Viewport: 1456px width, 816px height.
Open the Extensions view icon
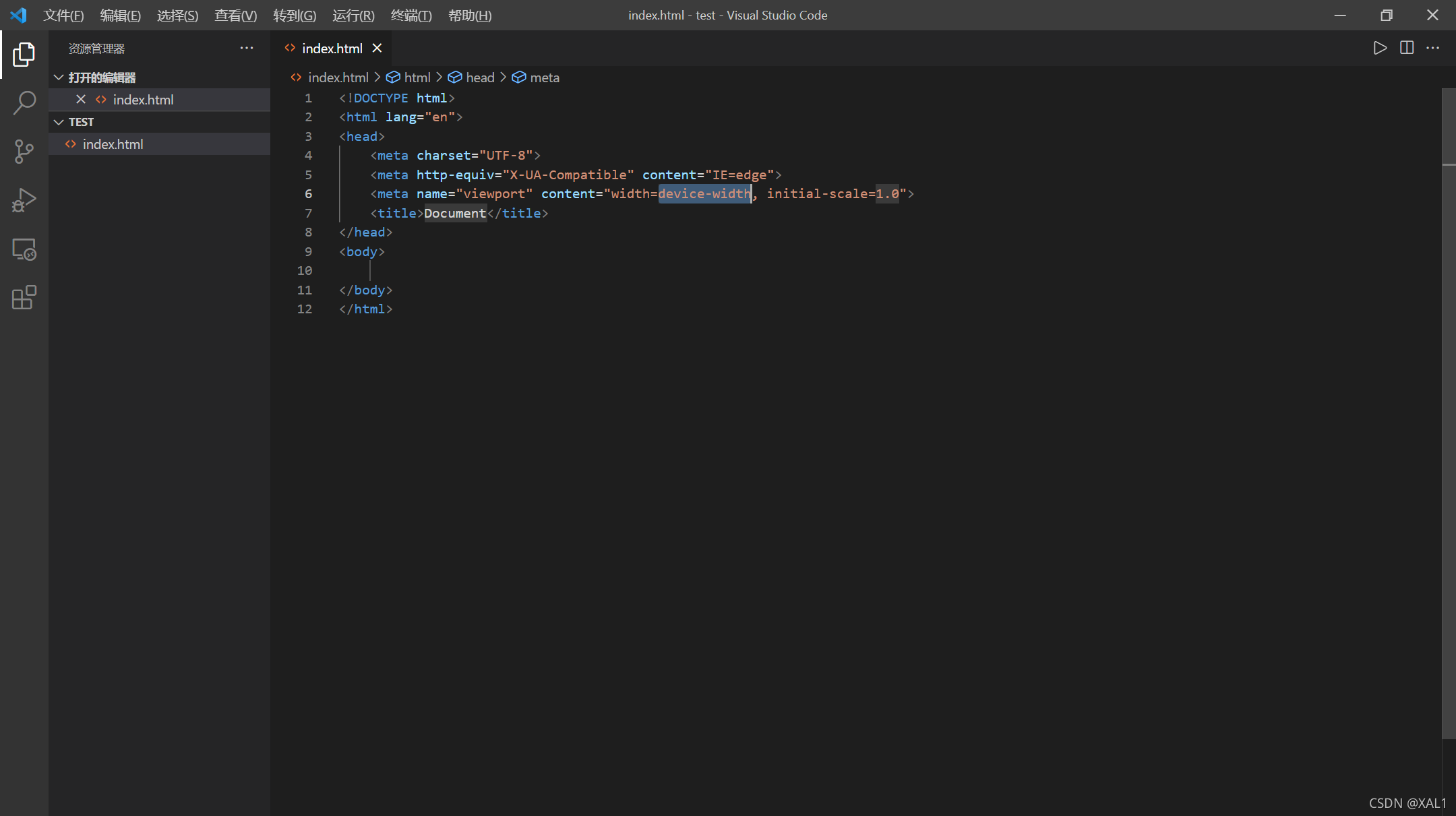(24, 298)
